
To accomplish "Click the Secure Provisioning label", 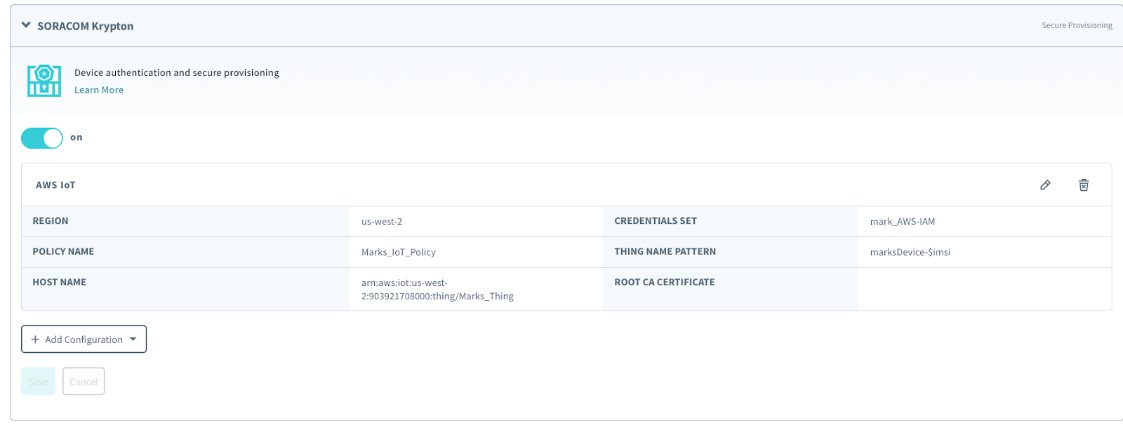I will click(1076, 26).
